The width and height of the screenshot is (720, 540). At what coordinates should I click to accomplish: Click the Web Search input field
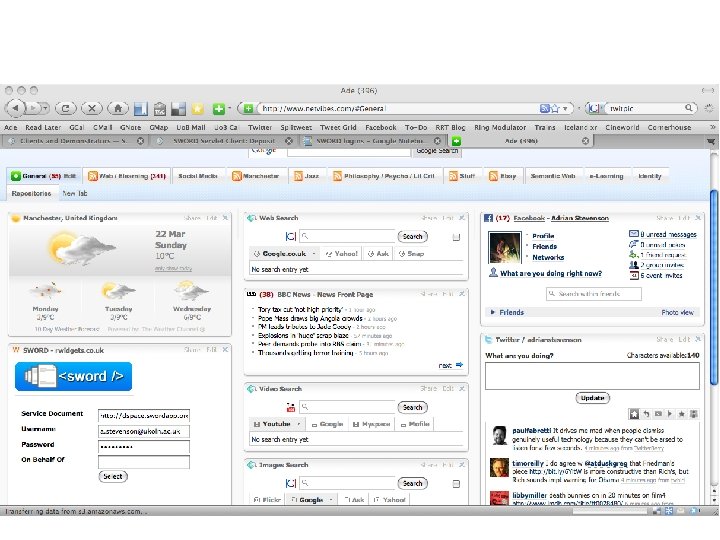[x=347, y=236]
